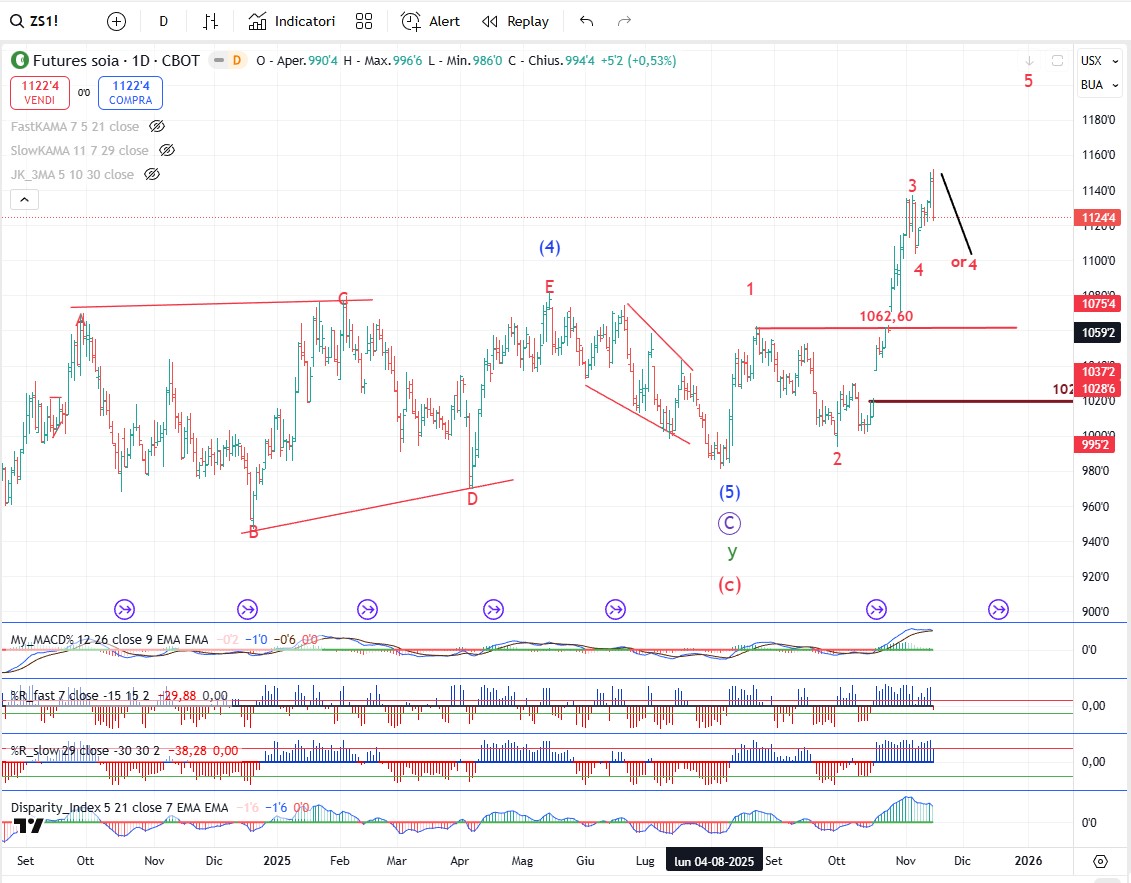This screenshot has width=1131, height=883.
Task: Click the compare or add symbol plus icon
Action: click(x=116, y=21)
